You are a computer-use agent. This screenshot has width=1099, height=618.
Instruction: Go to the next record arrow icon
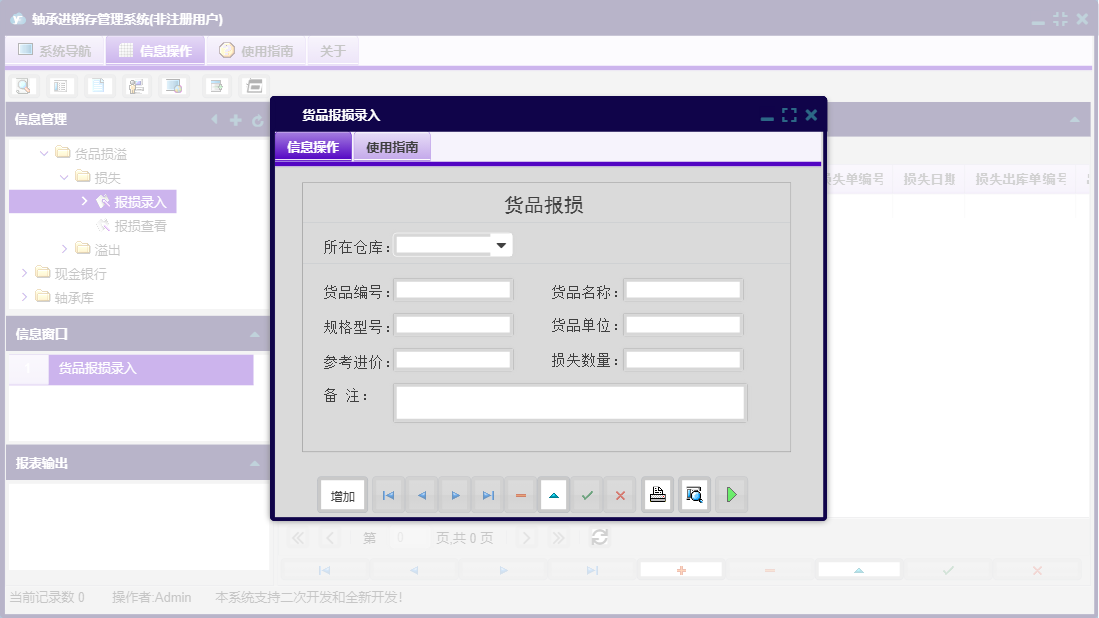(x=454, y=494)
